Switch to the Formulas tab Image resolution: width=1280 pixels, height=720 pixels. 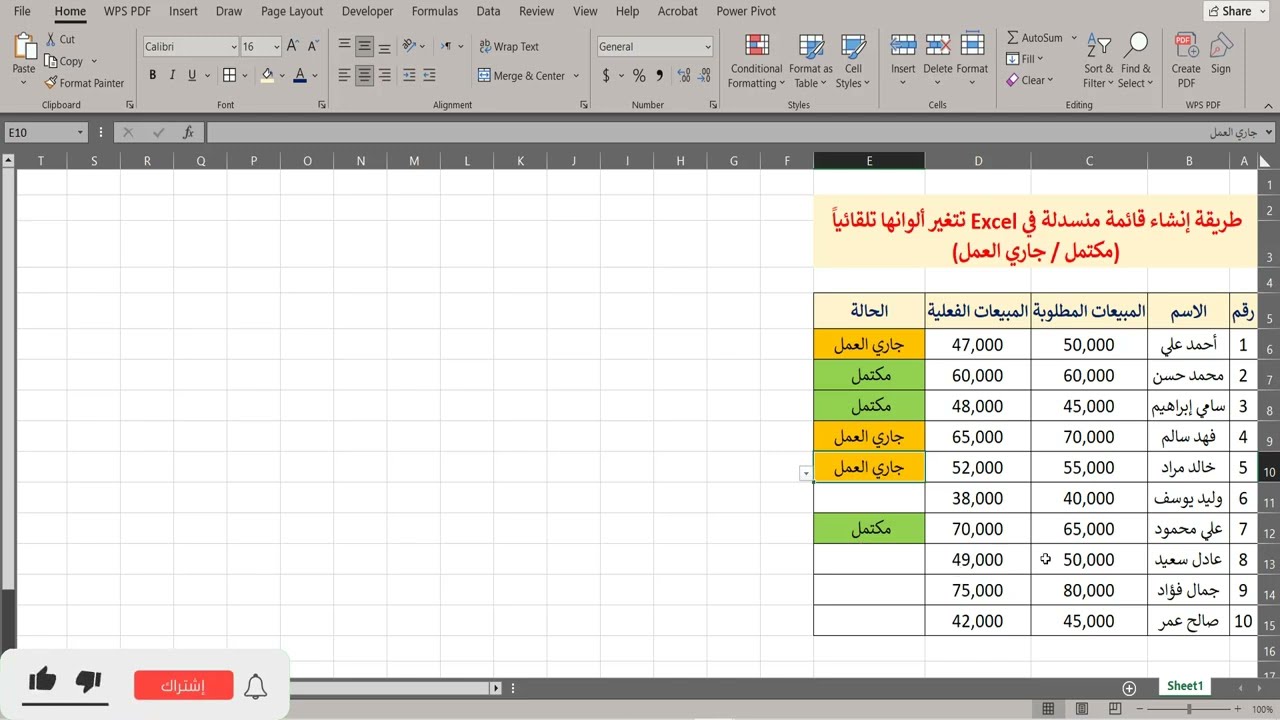pos(435,11)
